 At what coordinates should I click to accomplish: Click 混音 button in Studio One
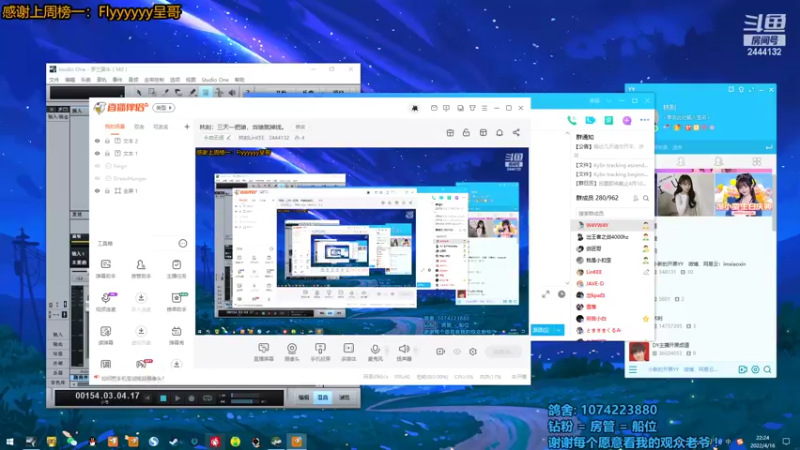click(323, 397)
